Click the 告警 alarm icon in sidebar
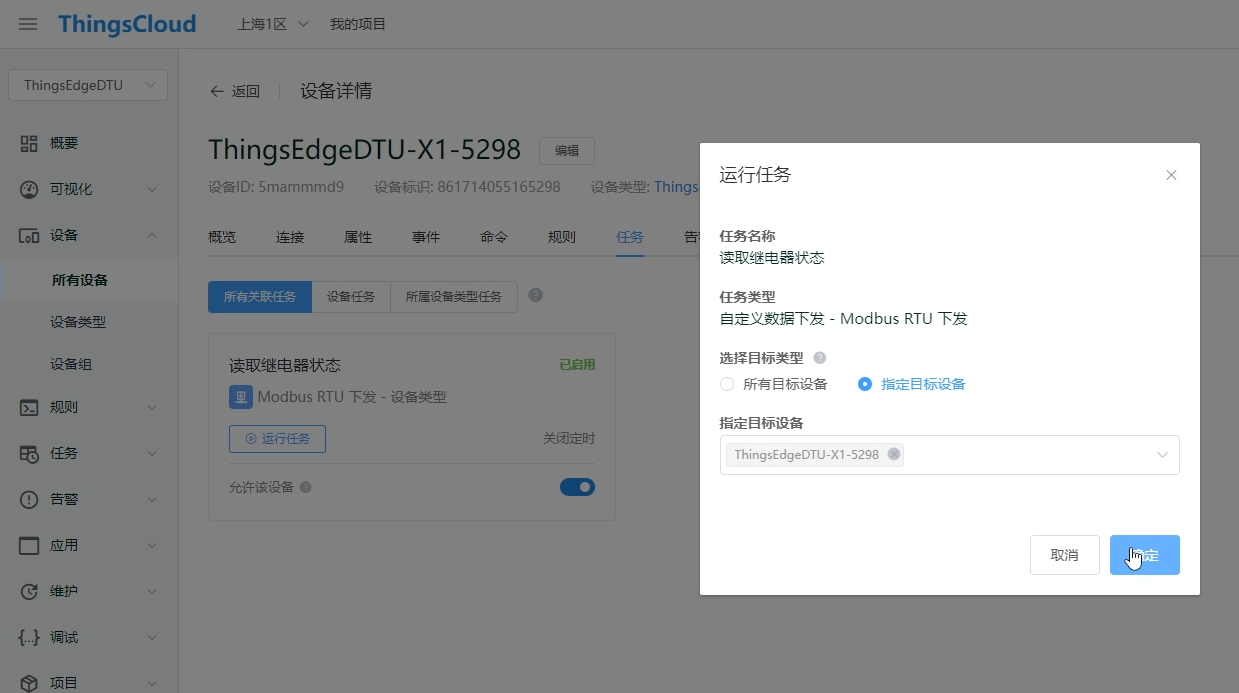Viewport: 1239px width, 693px height. (29, 499)
